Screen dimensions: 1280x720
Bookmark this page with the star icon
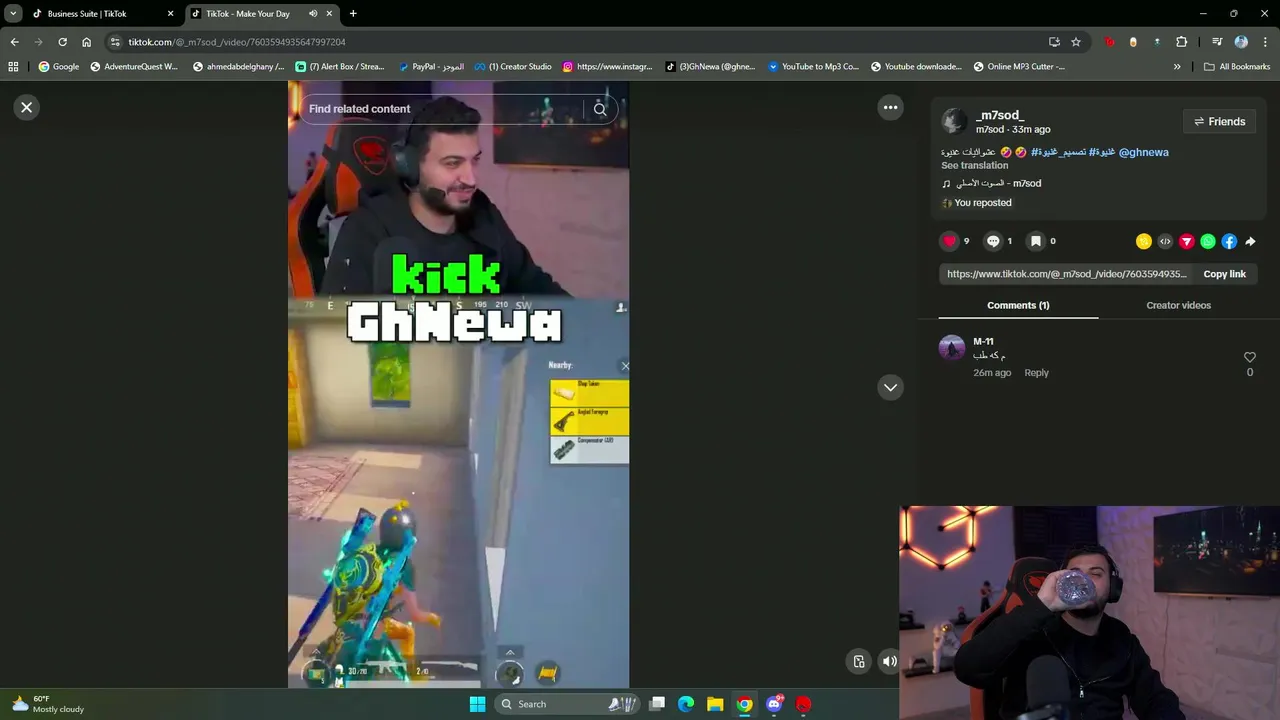(1076, 42)
